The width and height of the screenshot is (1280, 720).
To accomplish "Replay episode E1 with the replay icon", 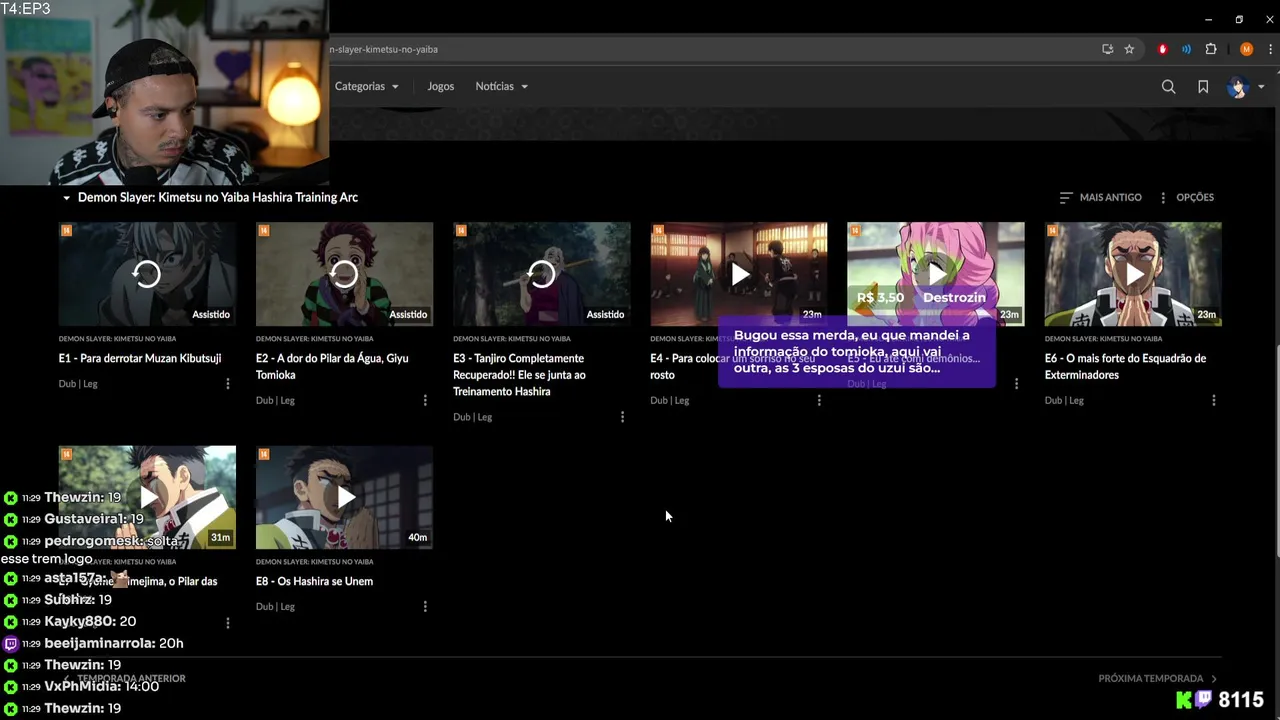I will coord(147,274).
